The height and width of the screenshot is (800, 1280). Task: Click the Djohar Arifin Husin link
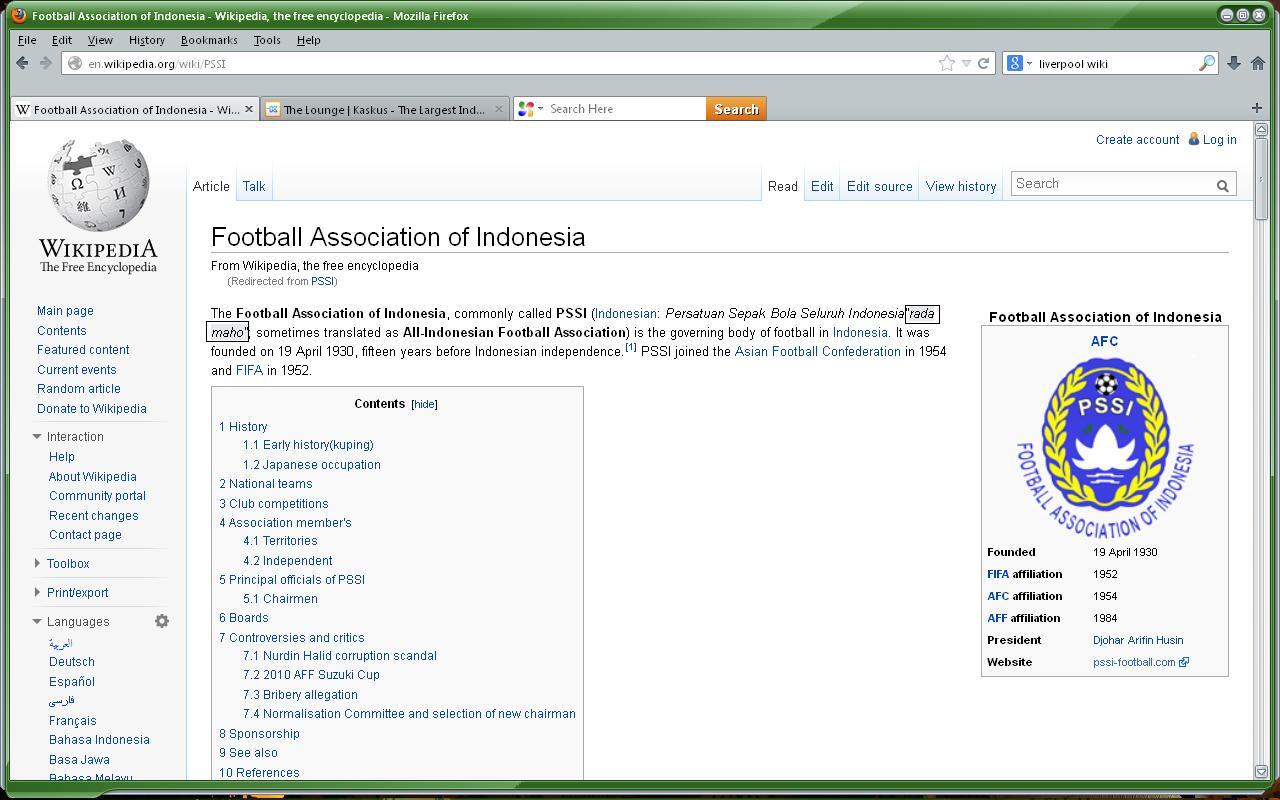click(1138, 640)
